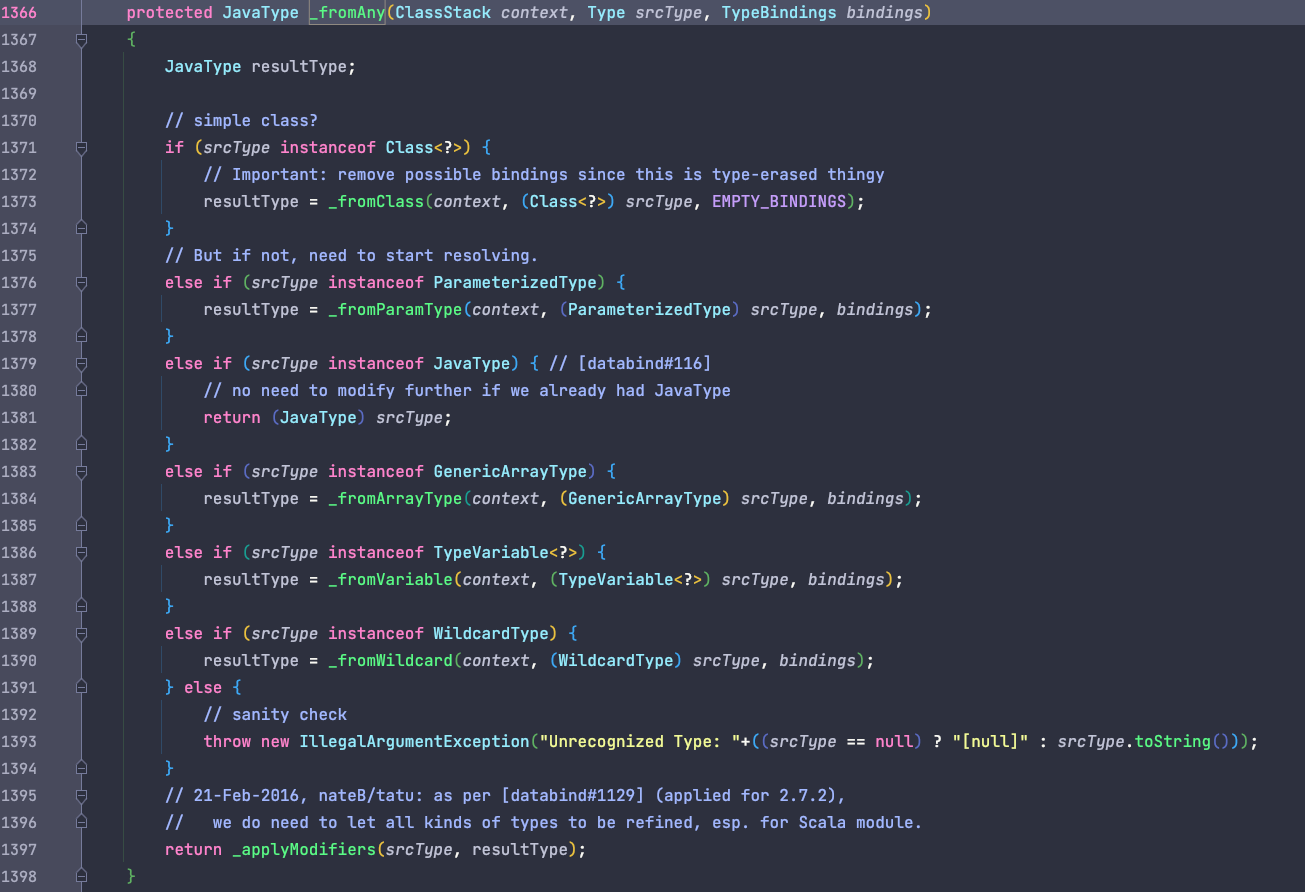Collapse the JavaType branch fold at 1379
This screenshot has height=892, width=1305.
click(x=82, y=363)
